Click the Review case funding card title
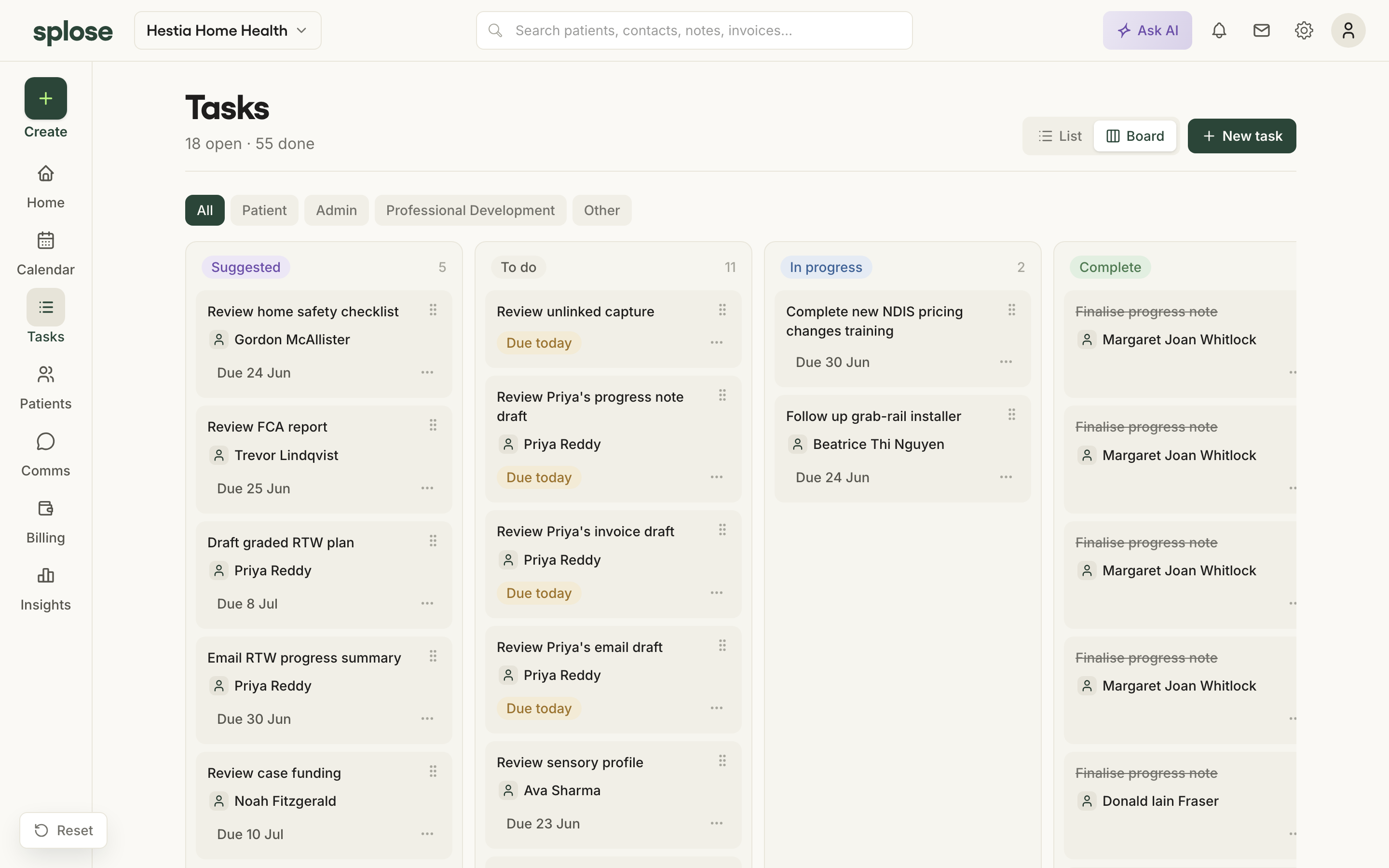 (x=274, y=773)
